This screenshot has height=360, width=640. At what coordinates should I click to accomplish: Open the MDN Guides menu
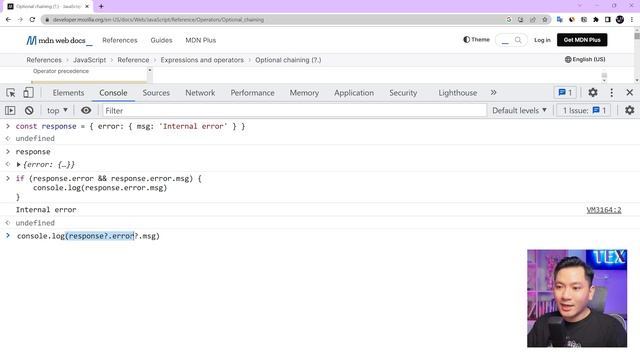161,40
